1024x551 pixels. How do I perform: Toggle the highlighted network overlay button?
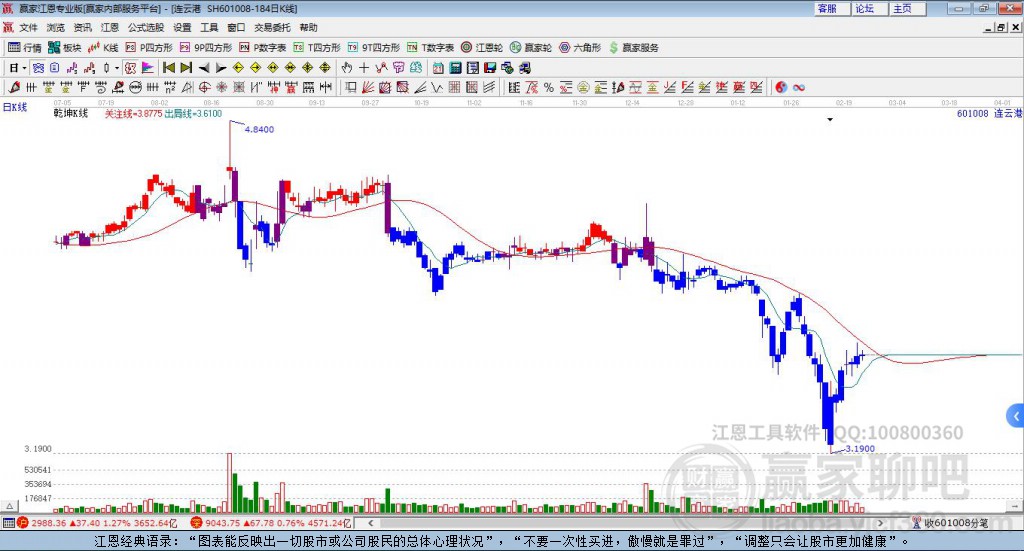[x=38, y=68]
